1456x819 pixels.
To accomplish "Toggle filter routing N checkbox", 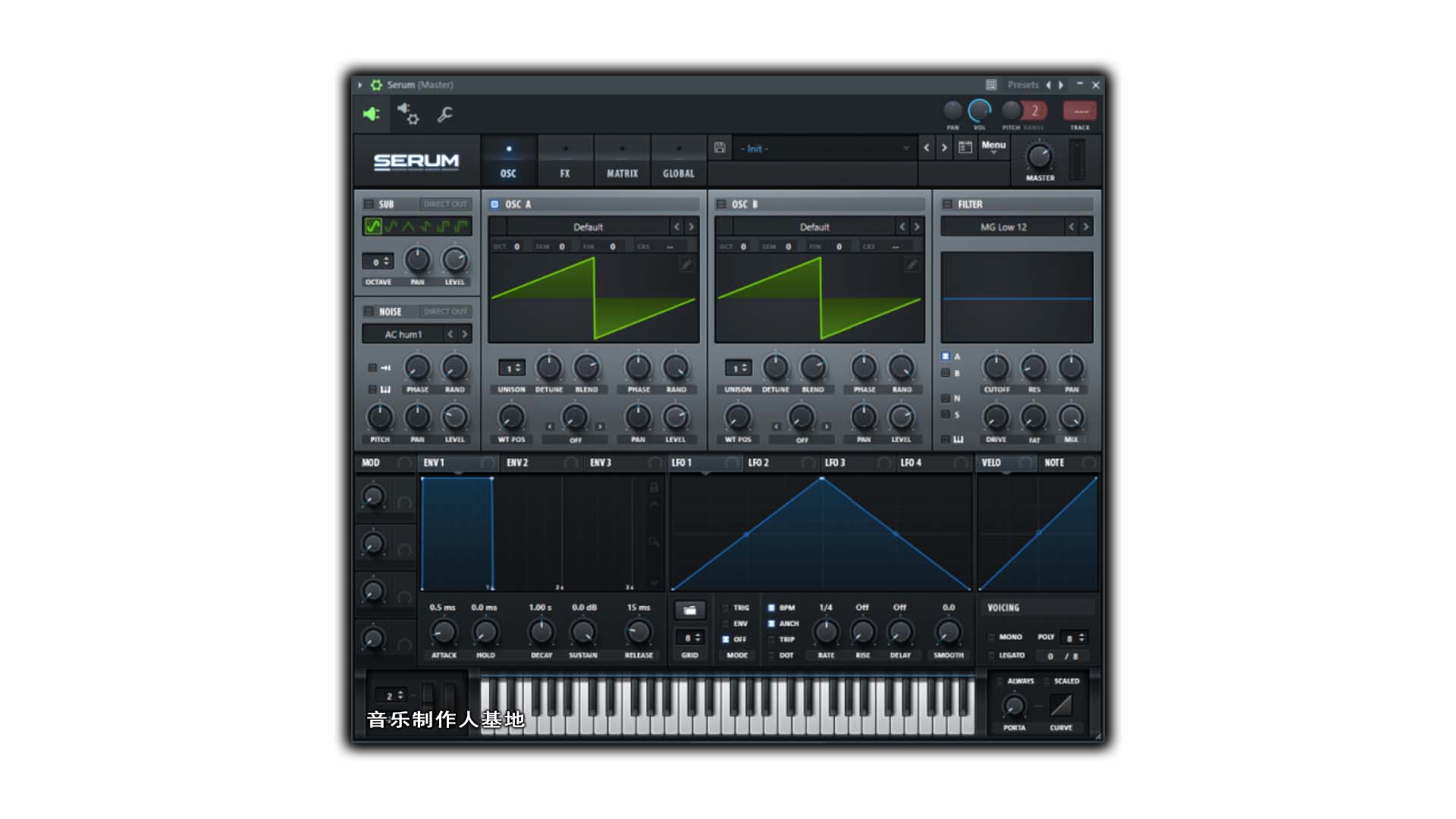I will click(946, 398).
